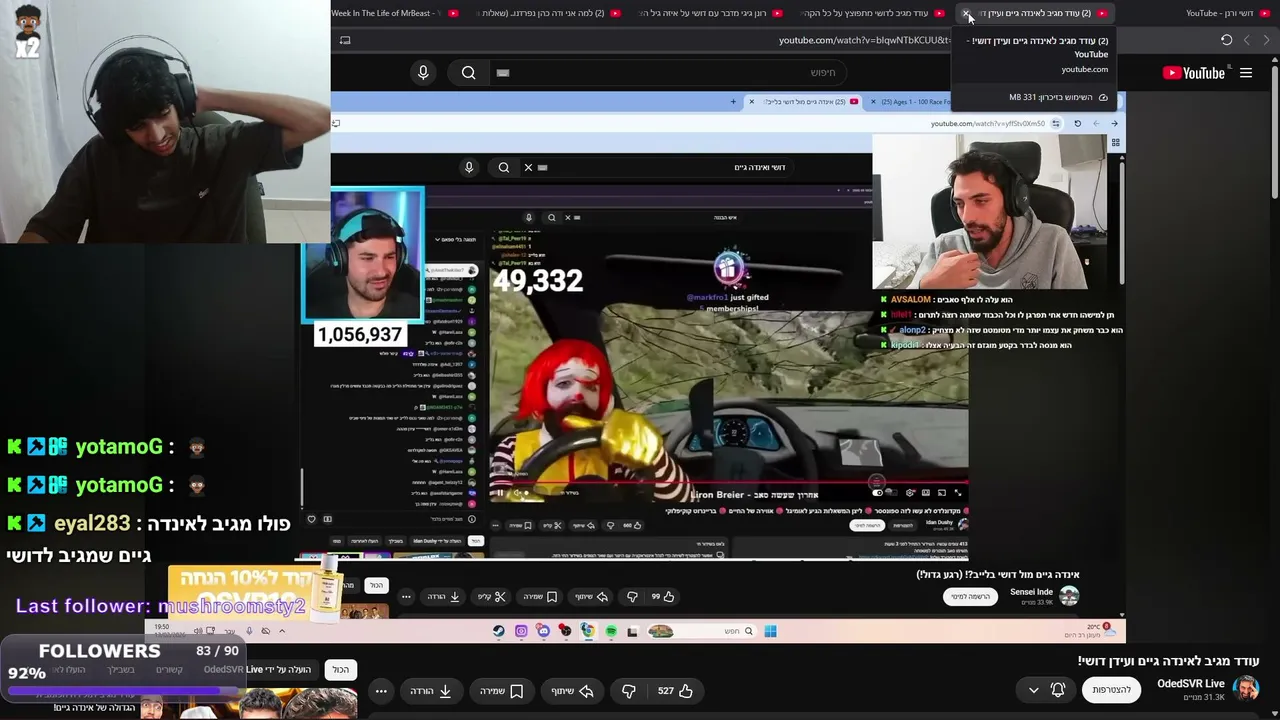Reload the nested browser page
Screen dimensions: 1280x720
tap(1077, 124)
